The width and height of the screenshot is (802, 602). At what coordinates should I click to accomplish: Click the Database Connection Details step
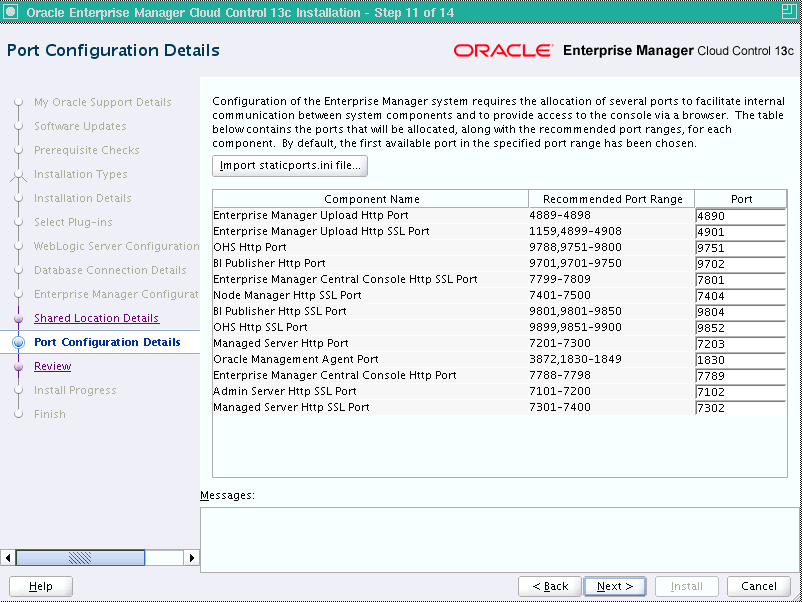[110, 270]
